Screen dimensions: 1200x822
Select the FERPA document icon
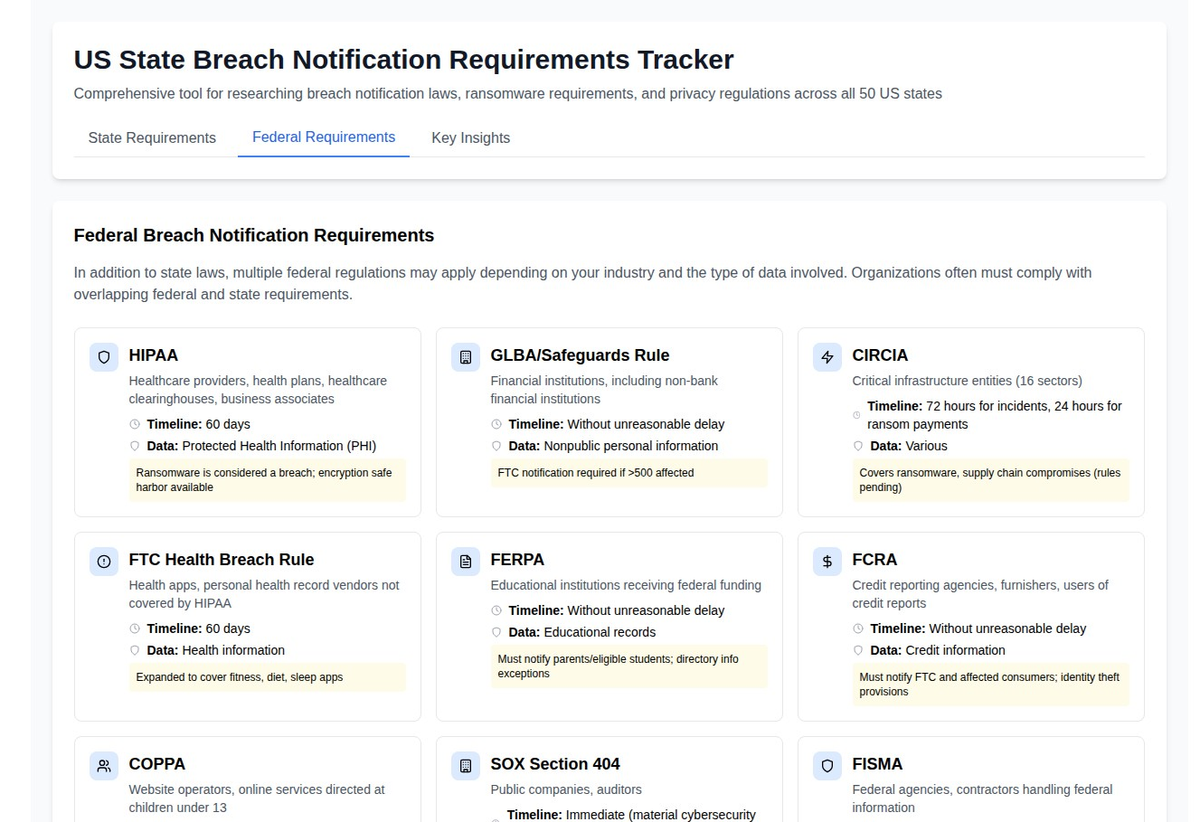(465, 561)
